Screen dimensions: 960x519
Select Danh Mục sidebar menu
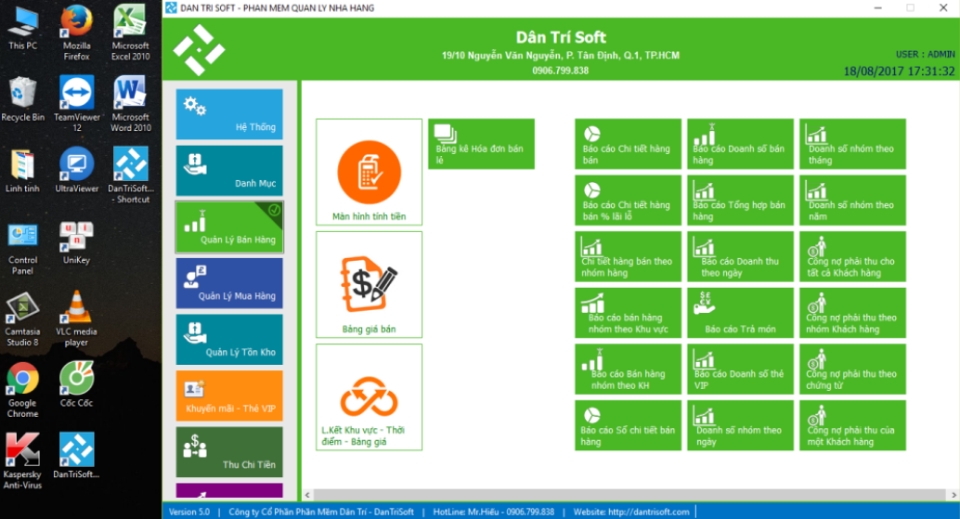(x=229, y=171)
